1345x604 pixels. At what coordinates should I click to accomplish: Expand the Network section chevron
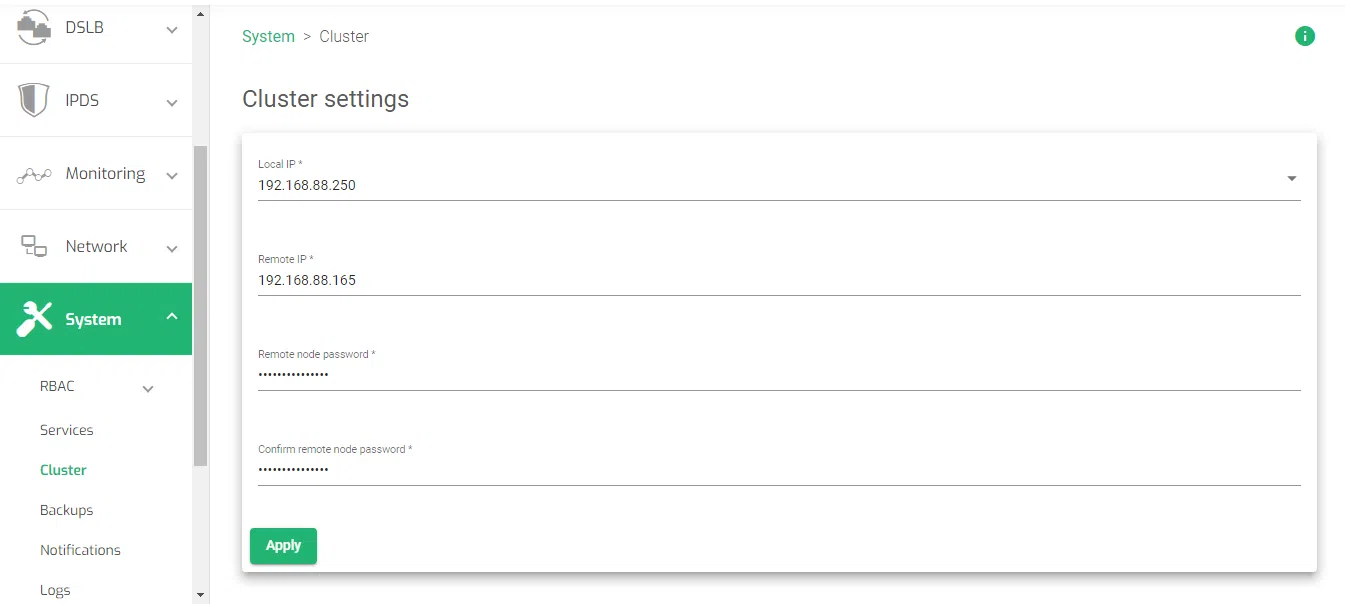click(x=172, y=249)
